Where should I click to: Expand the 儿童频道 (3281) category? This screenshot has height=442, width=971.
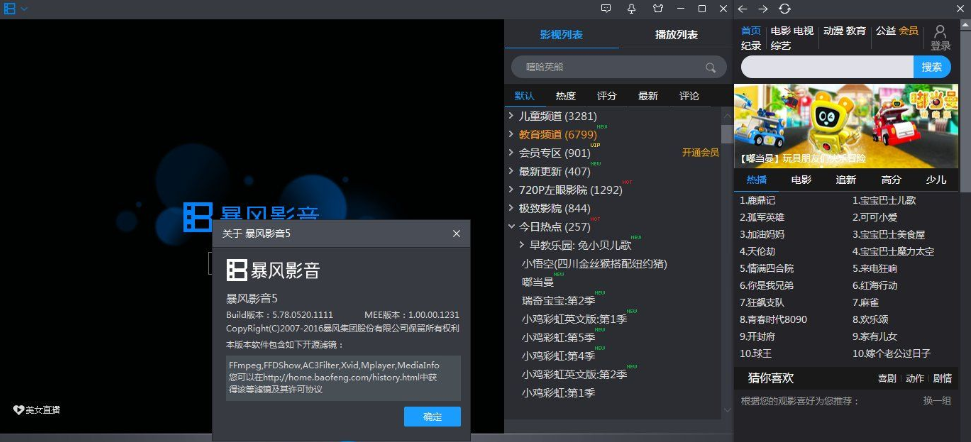click(x=510, y=115)
